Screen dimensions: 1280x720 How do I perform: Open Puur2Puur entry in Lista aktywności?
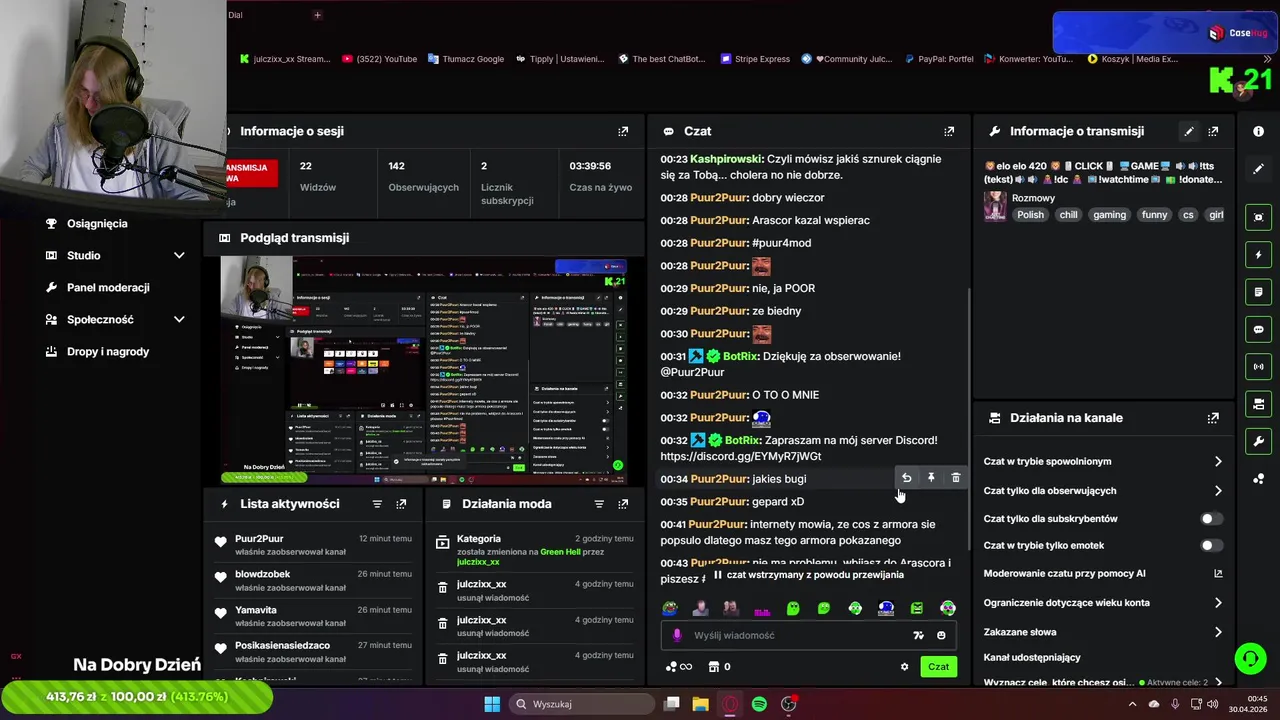(x=312, y=545)
